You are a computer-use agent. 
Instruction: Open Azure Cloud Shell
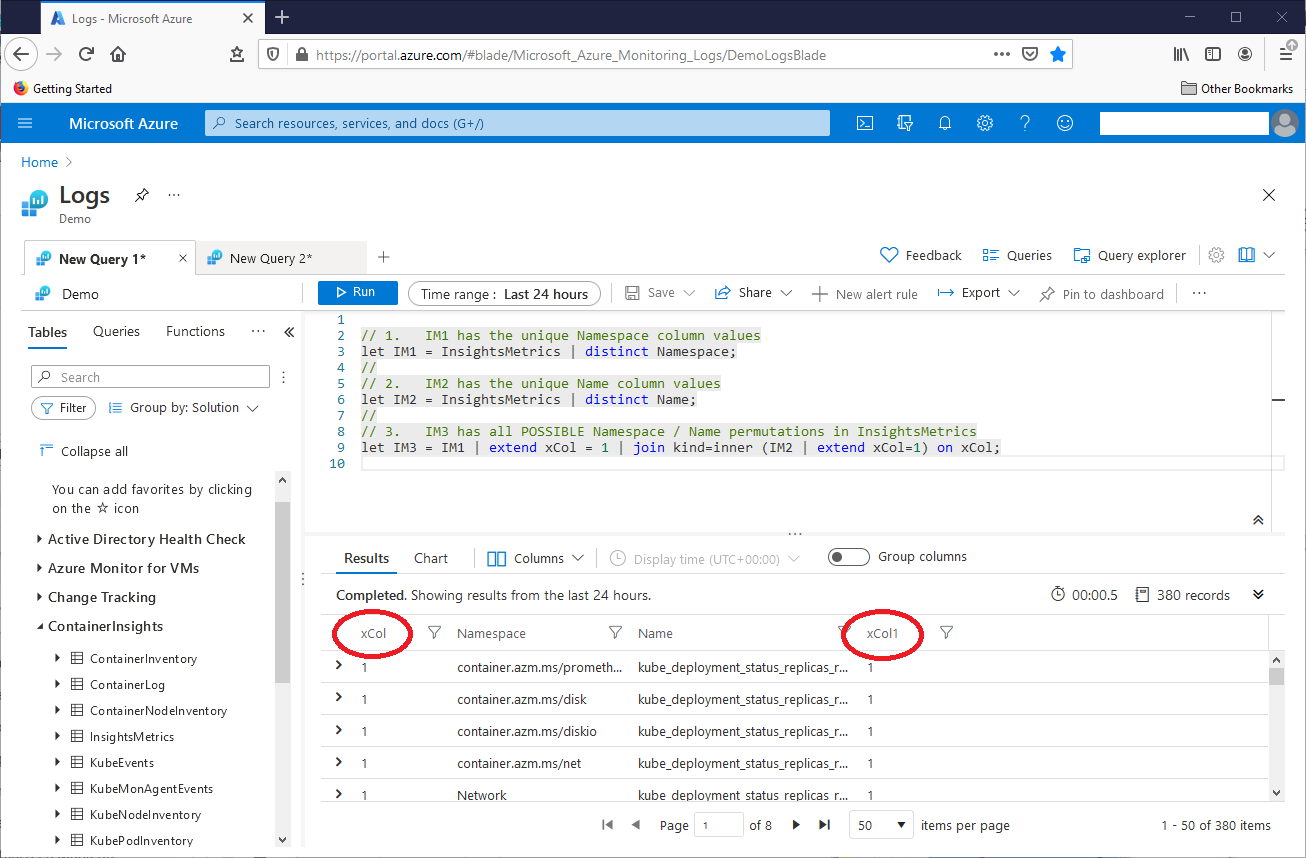pos(865,122)
